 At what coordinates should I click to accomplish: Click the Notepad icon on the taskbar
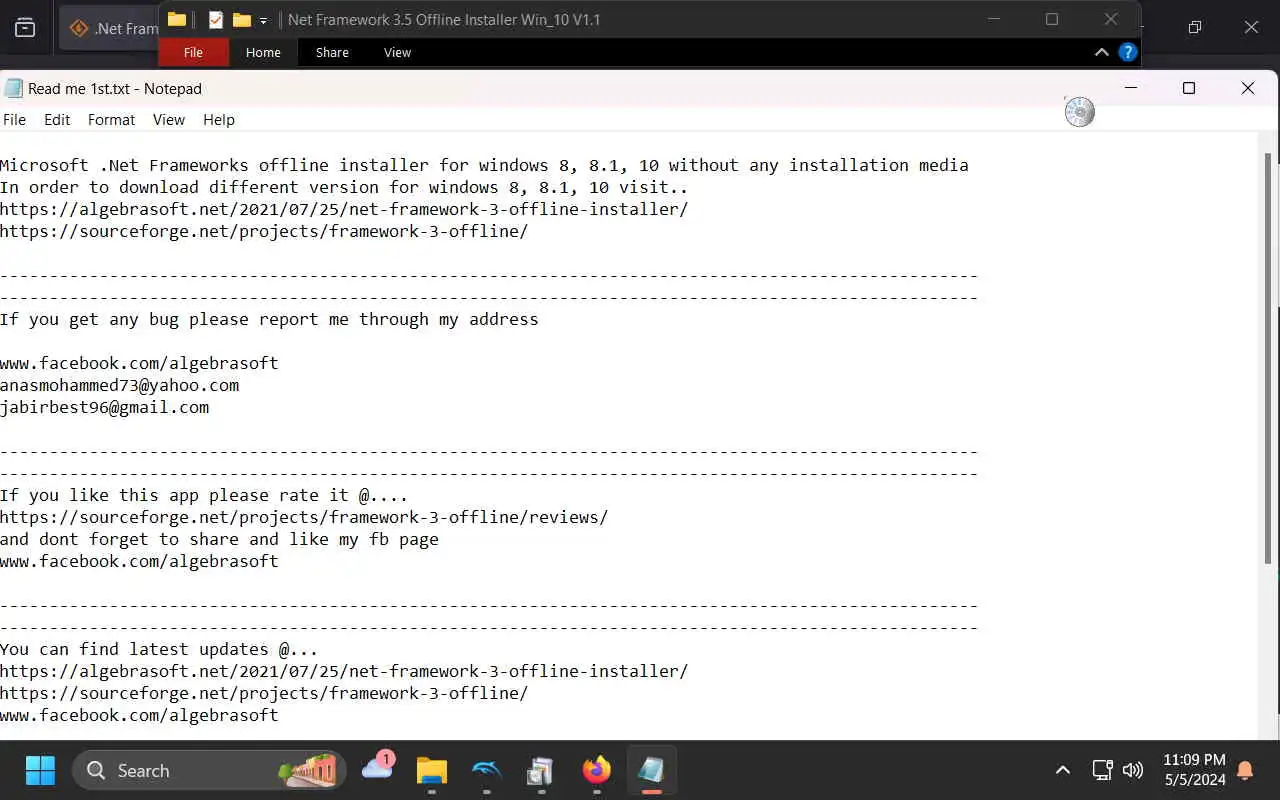pos(651,770)
